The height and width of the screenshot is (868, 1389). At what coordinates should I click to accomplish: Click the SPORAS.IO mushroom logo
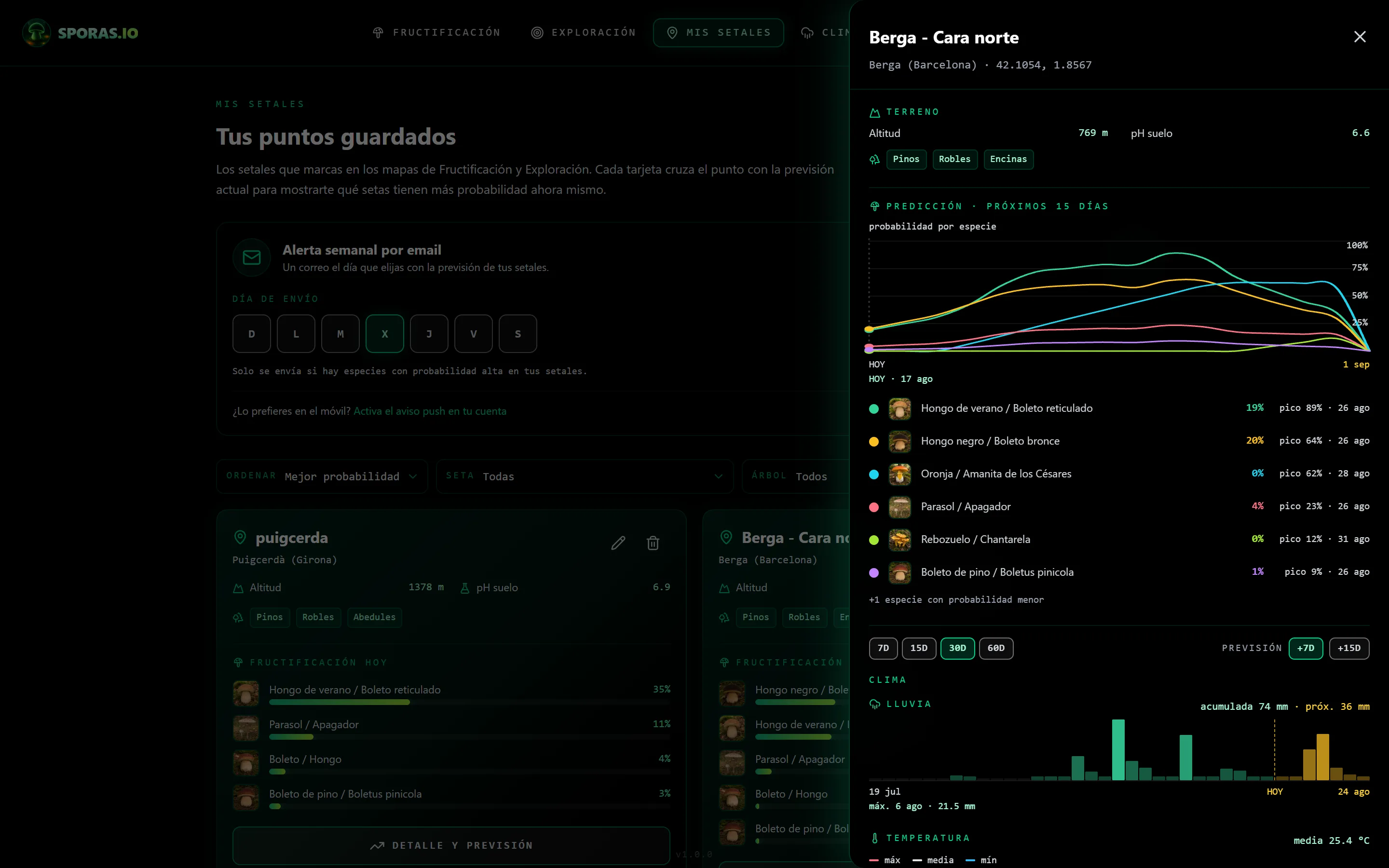pos(37,33)
